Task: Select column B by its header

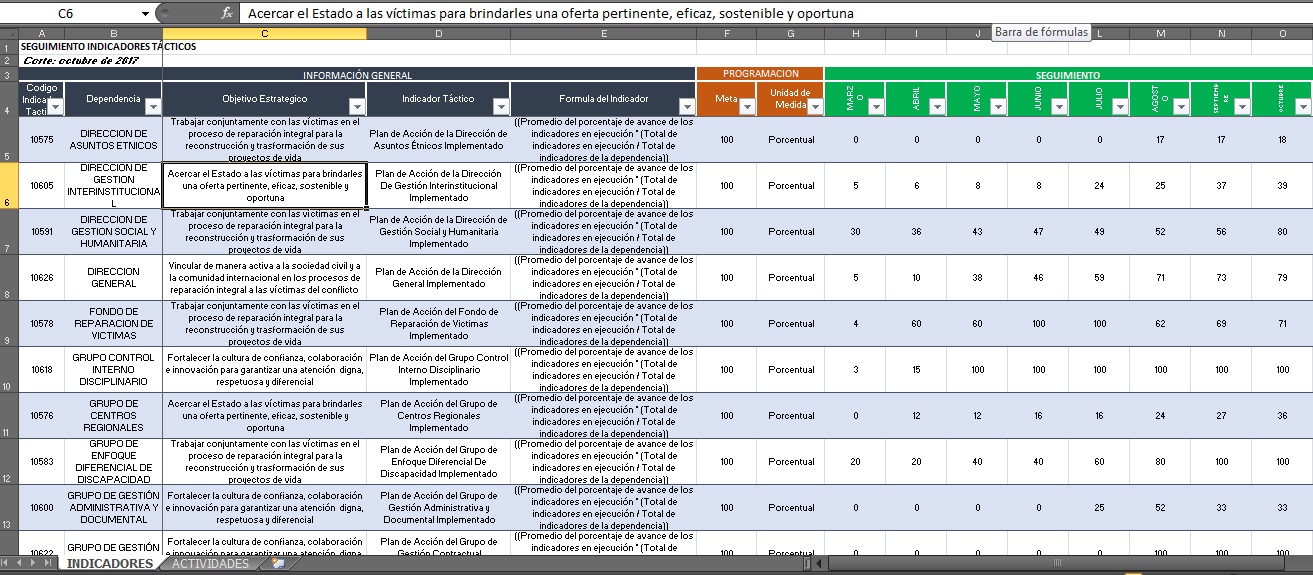Action: [x=113, y=34]
